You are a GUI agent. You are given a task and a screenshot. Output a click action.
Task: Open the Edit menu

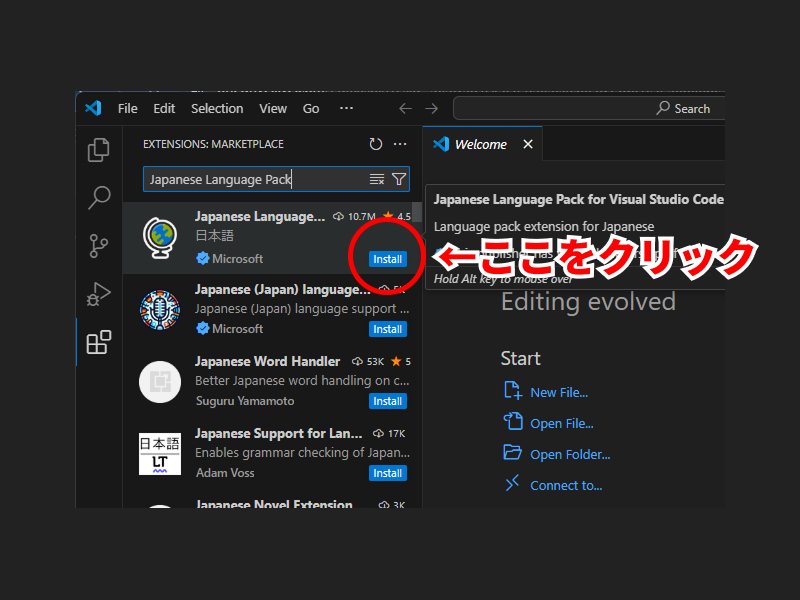[164, 109]
